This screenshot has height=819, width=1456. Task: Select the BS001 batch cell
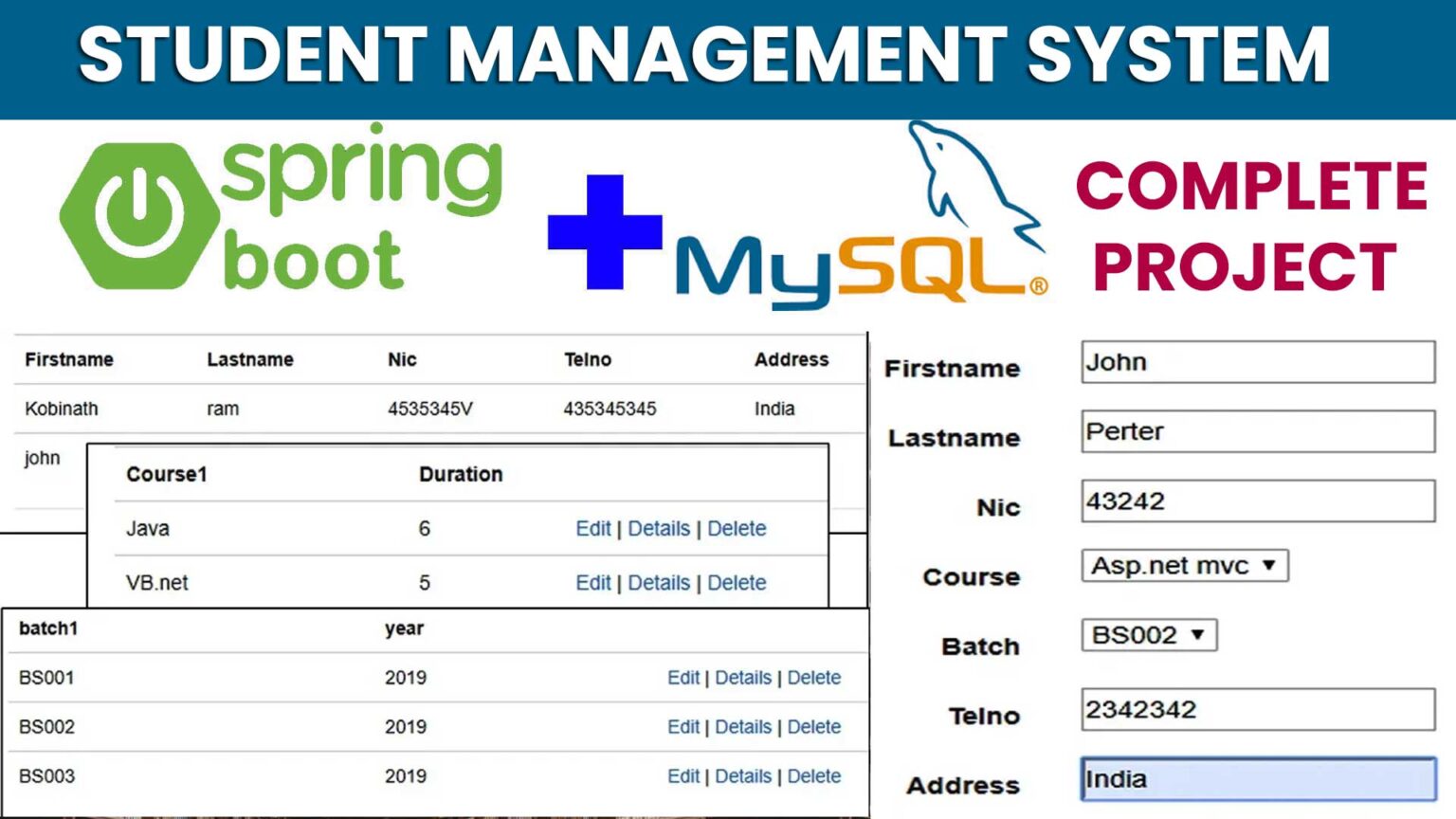[x=46, y=678]
